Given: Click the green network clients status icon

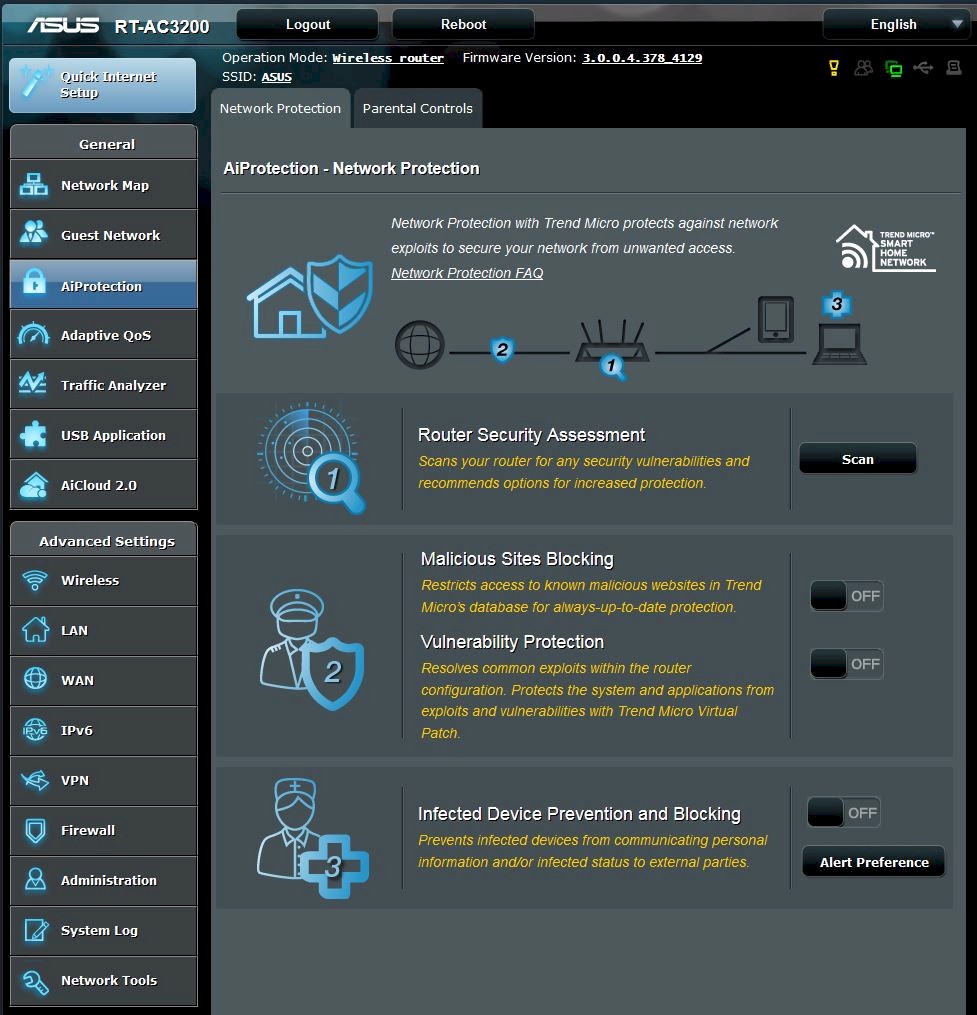Looking at the screenshot, I should pos(893,68).
